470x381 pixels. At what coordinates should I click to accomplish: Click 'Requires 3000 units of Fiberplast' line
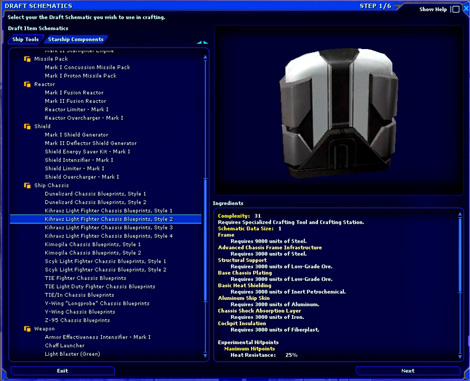click(275, 330)
